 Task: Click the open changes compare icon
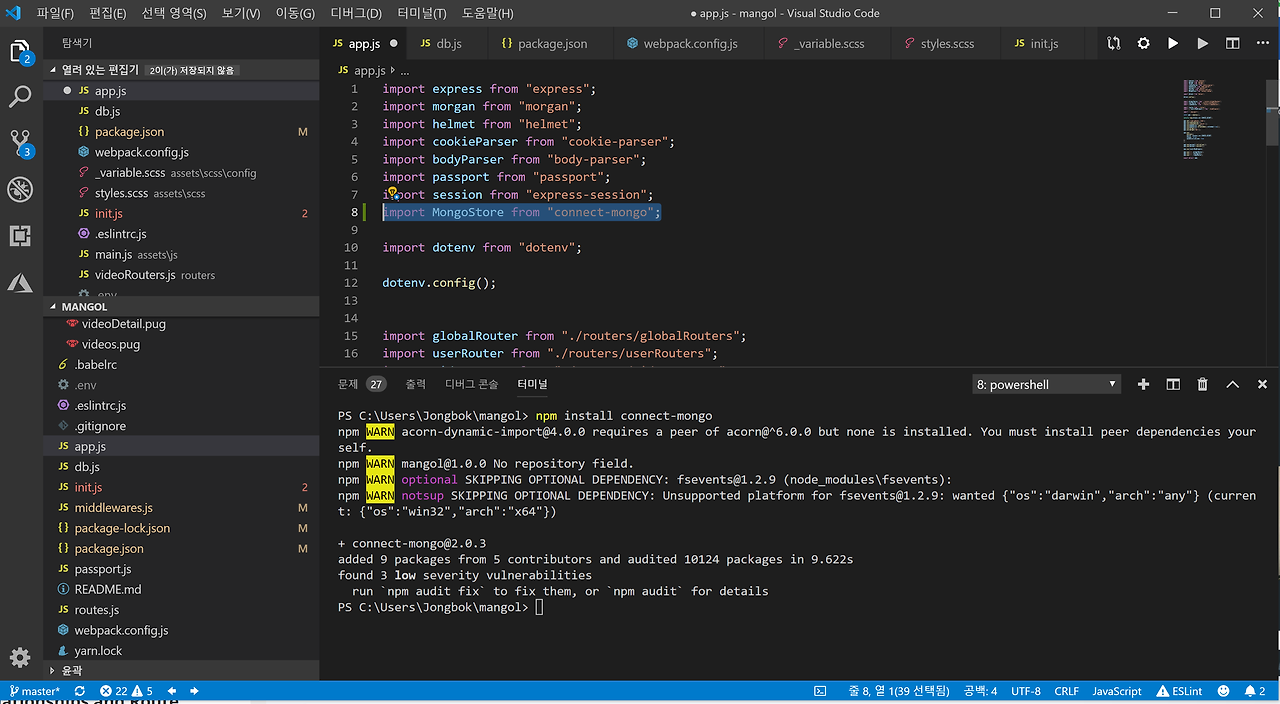tap(1114, 44)
